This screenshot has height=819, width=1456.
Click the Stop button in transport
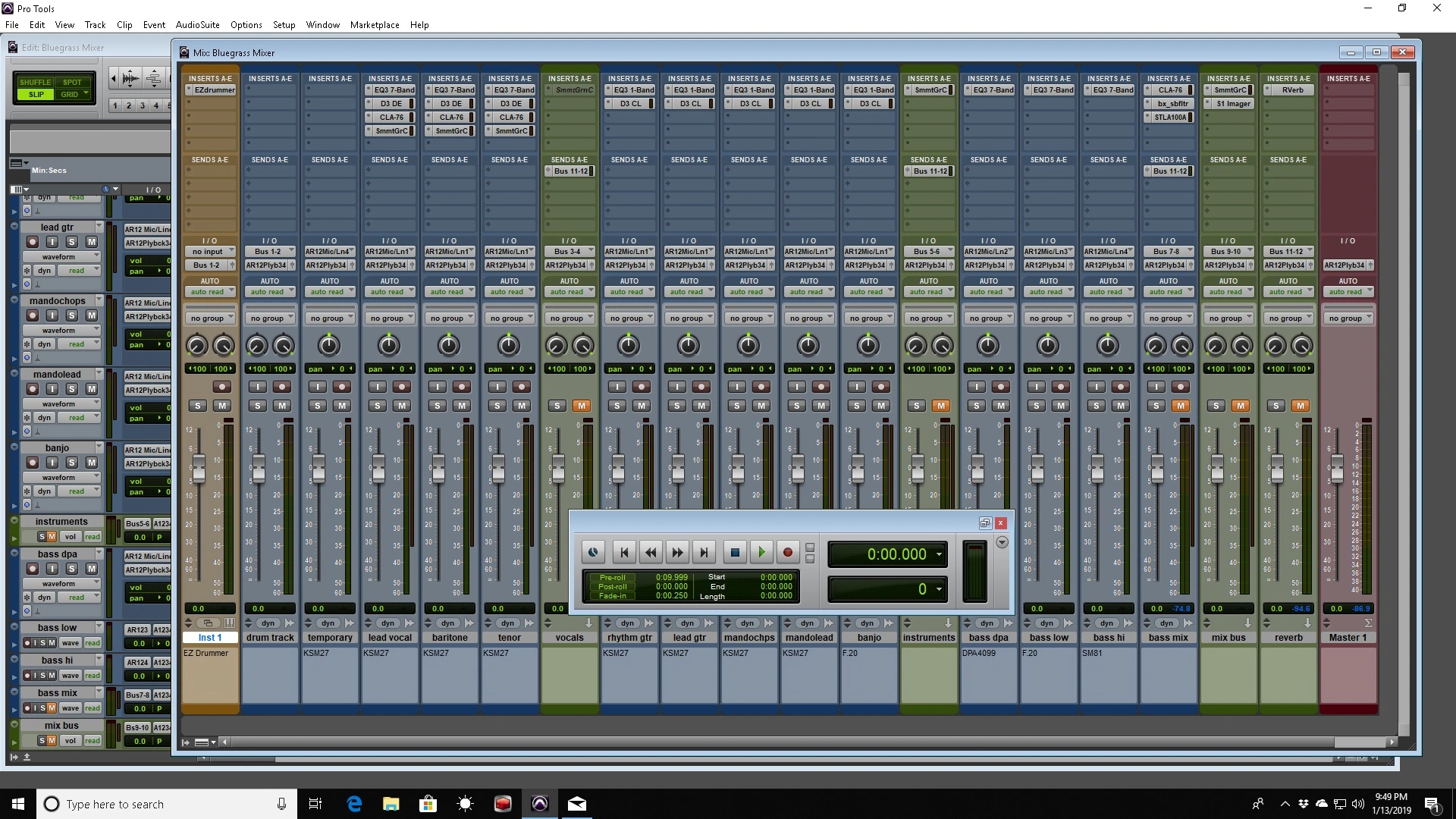(x=734, y=553)
